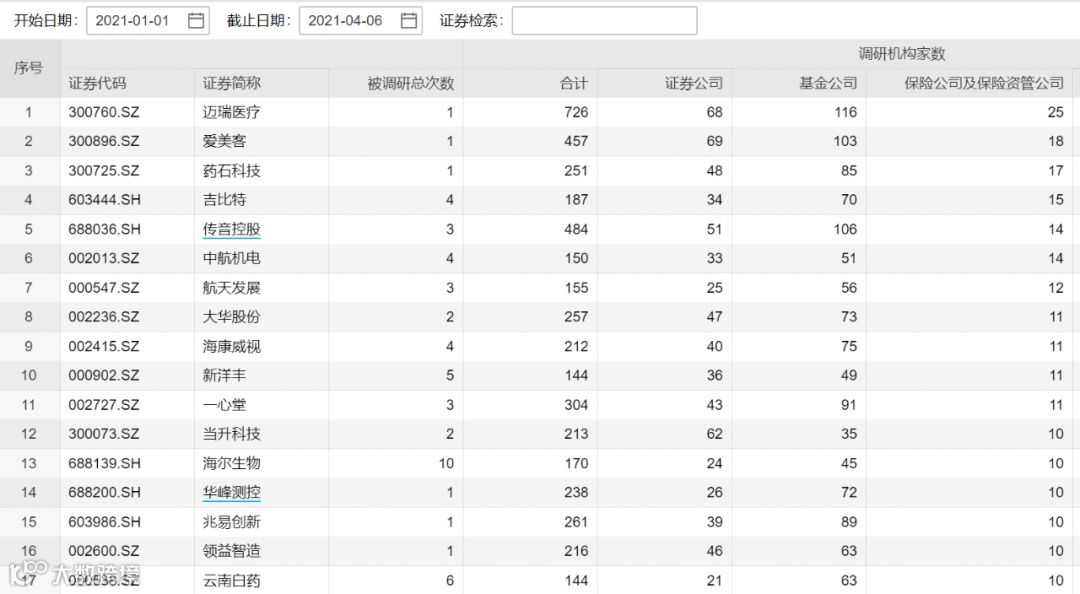
Task: Click the sequence number 13 cell
Action: [28, 463]
